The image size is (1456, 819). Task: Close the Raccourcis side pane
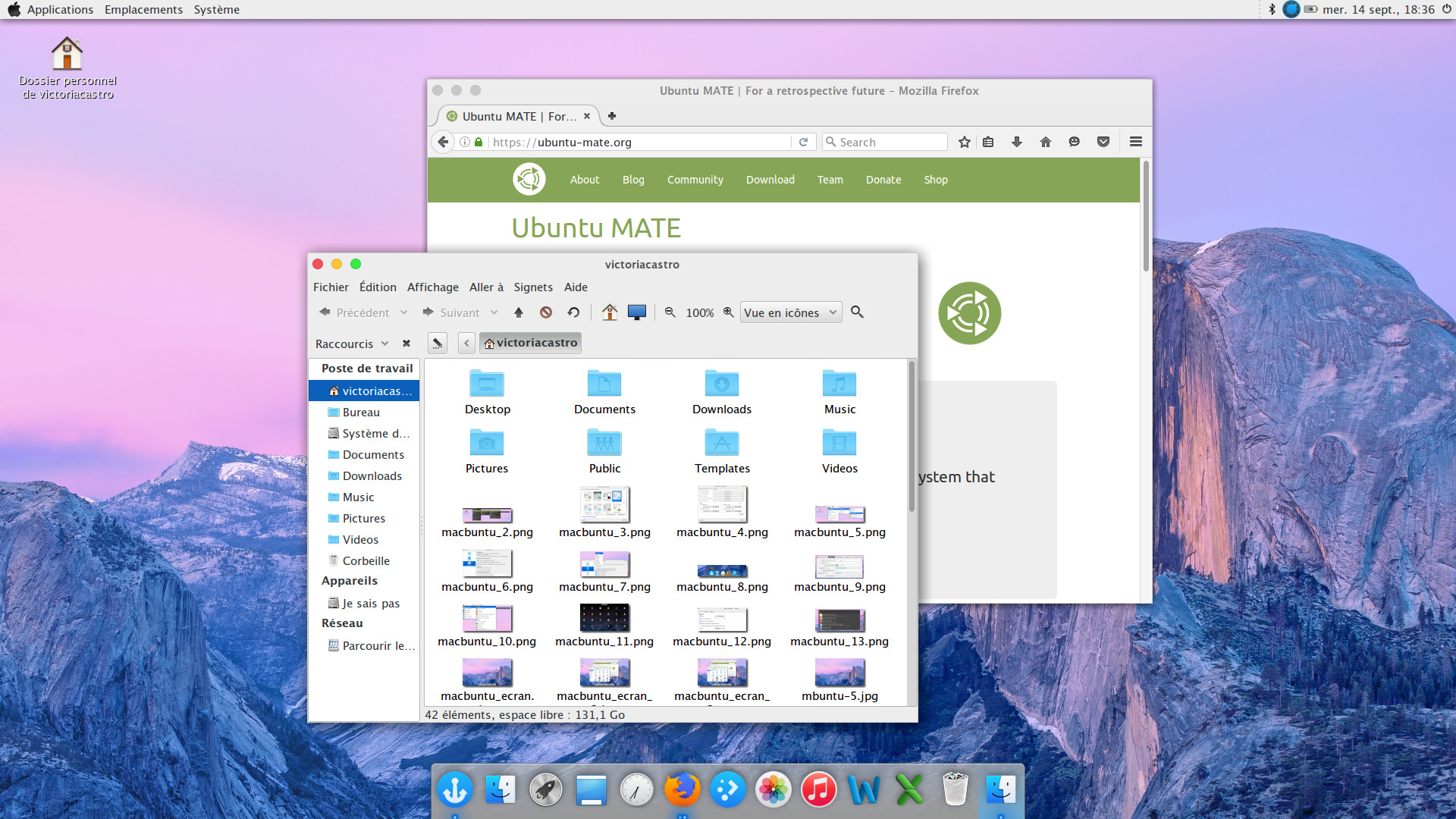point(406,344)
